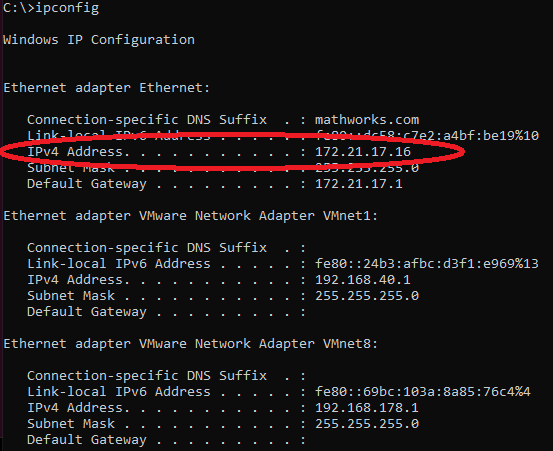
Task: Select the VMnet8 adapter header line
Action: (x=190, y=343)
